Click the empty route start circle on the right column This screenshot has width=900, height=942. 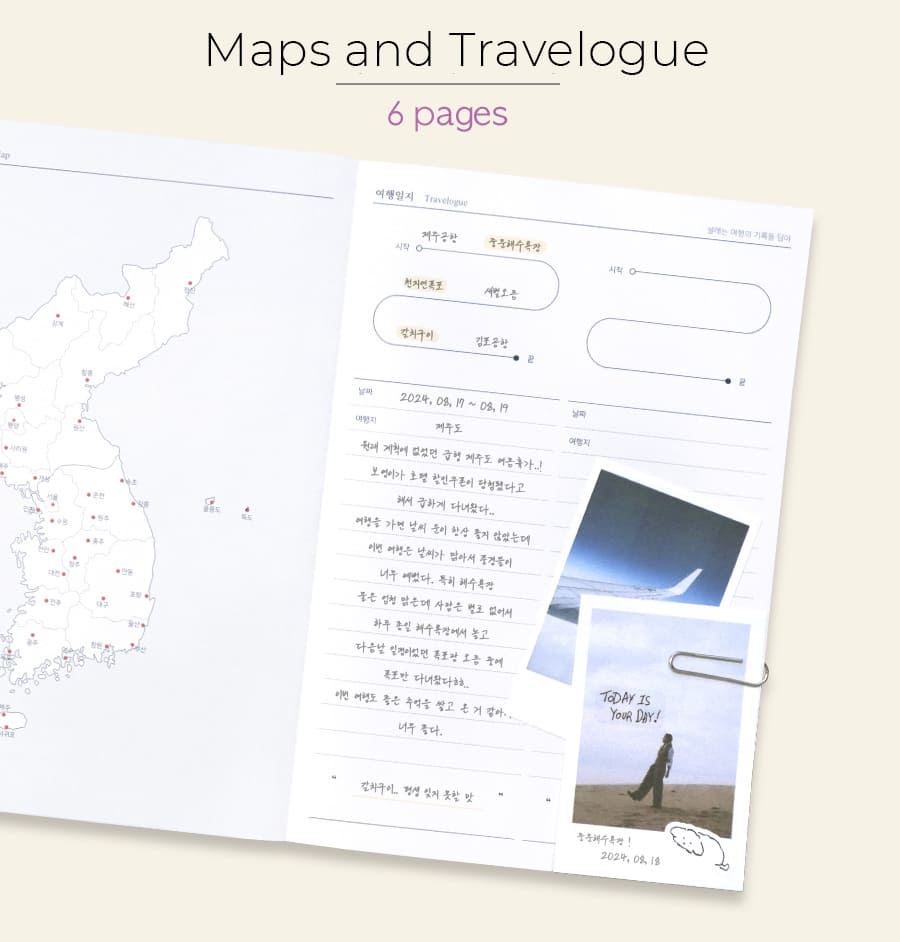[632, 272]
